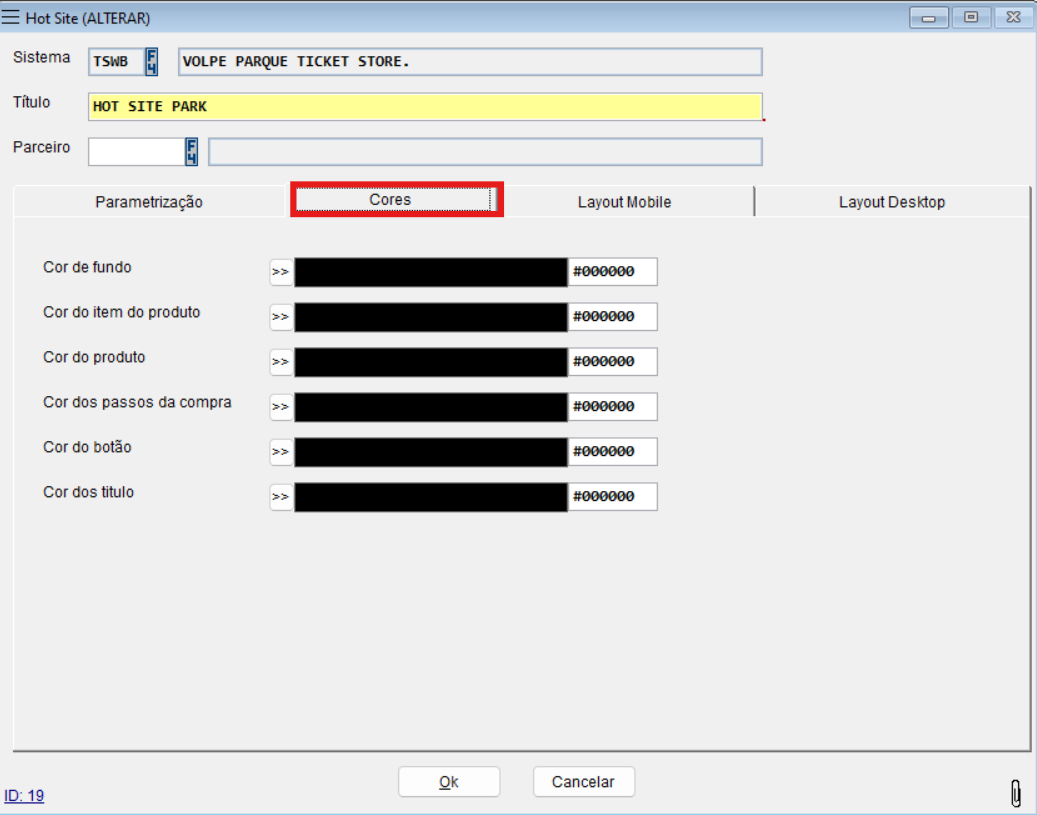Screen dimensions: 1037x815
Task: Click the >> button for Cor dos passos da compra
Action: pyautogui.click(x=281, y=407)
